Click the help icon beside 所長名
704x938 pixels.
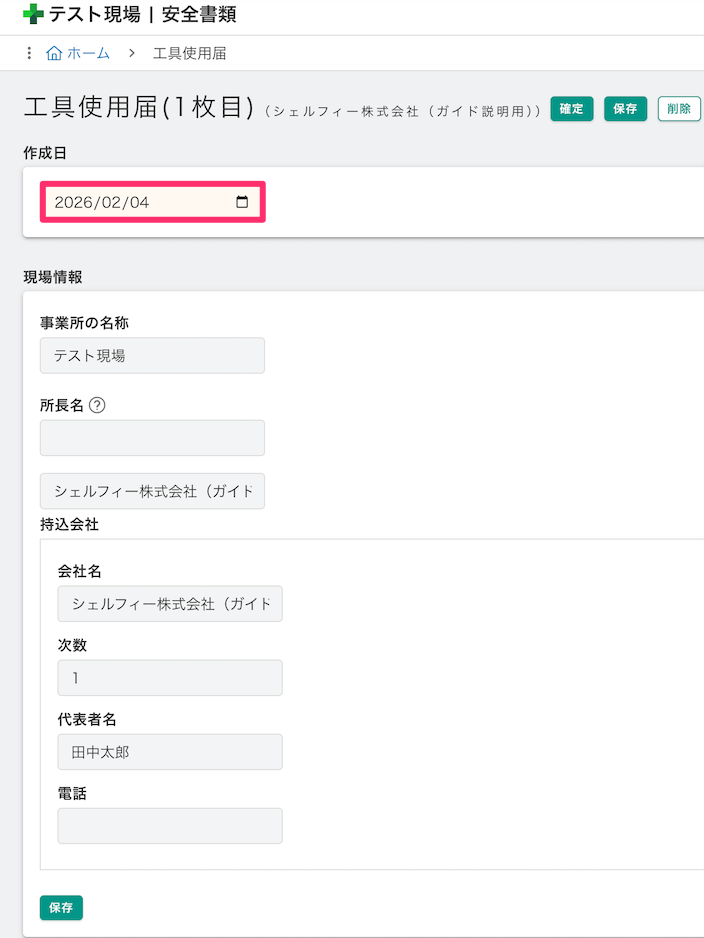click(x=97, y=406)
